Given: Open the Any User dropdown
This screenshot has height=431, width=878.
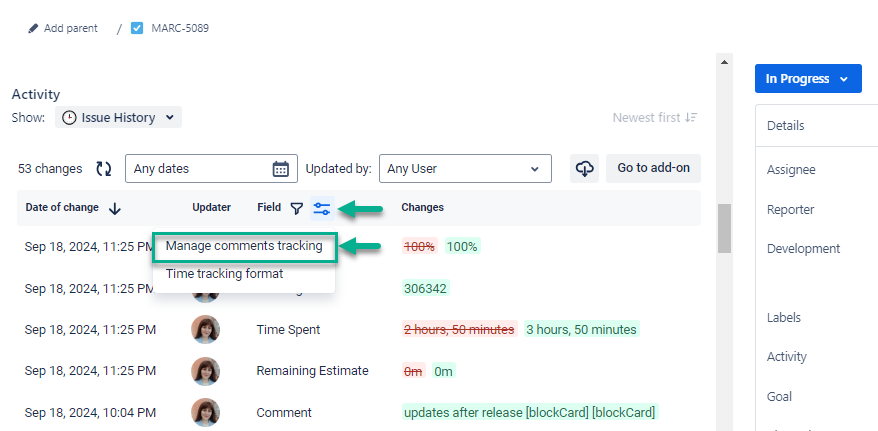Looking at the screenshot, I should [465, 168].
